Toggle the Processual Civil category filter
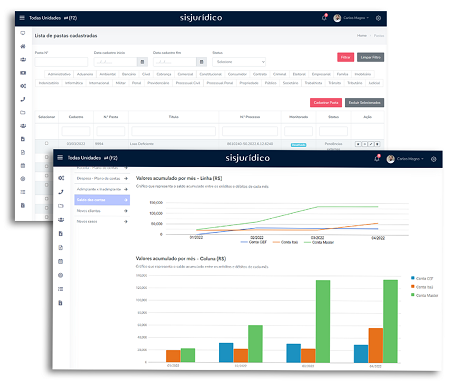The image size is (450, 384). coord(188,83)
